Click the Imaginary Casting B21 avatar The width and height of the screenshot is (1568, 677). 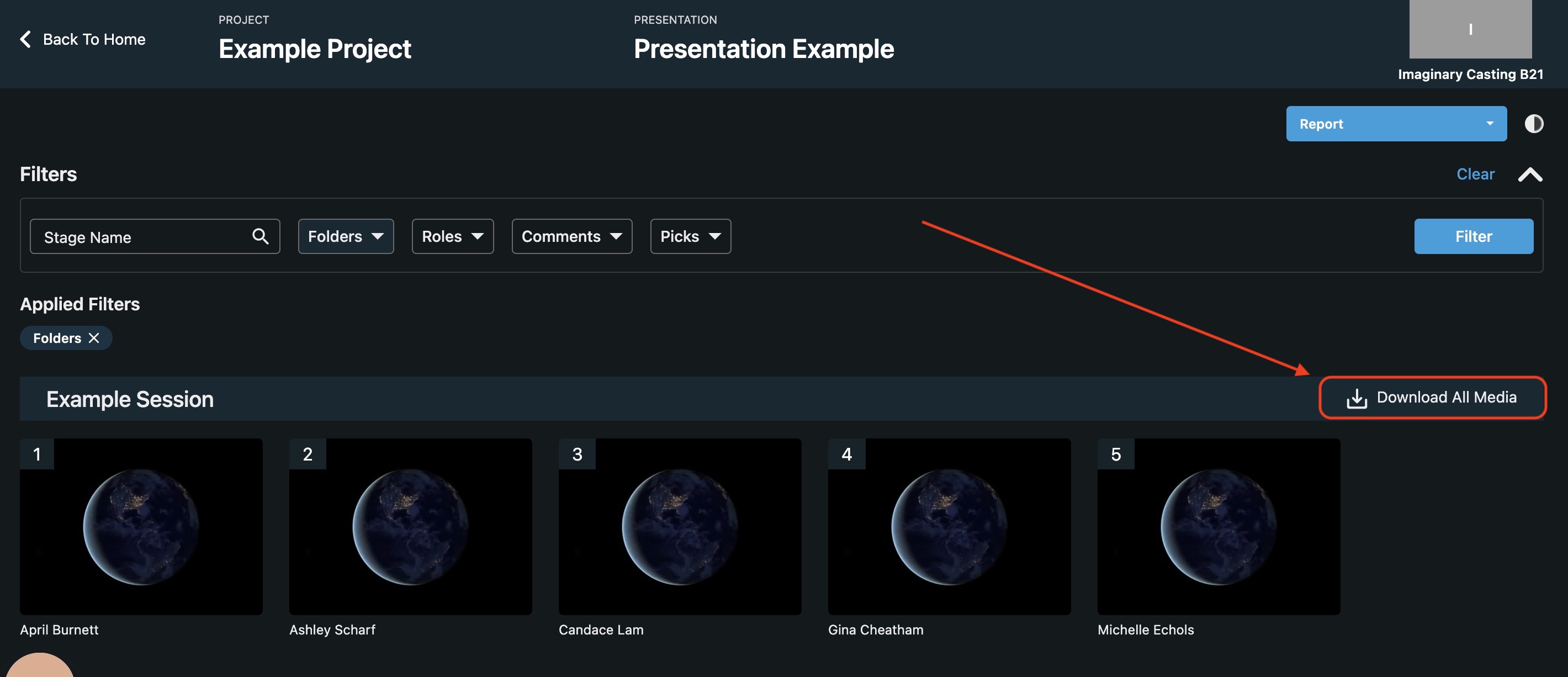pos(1470,29)
